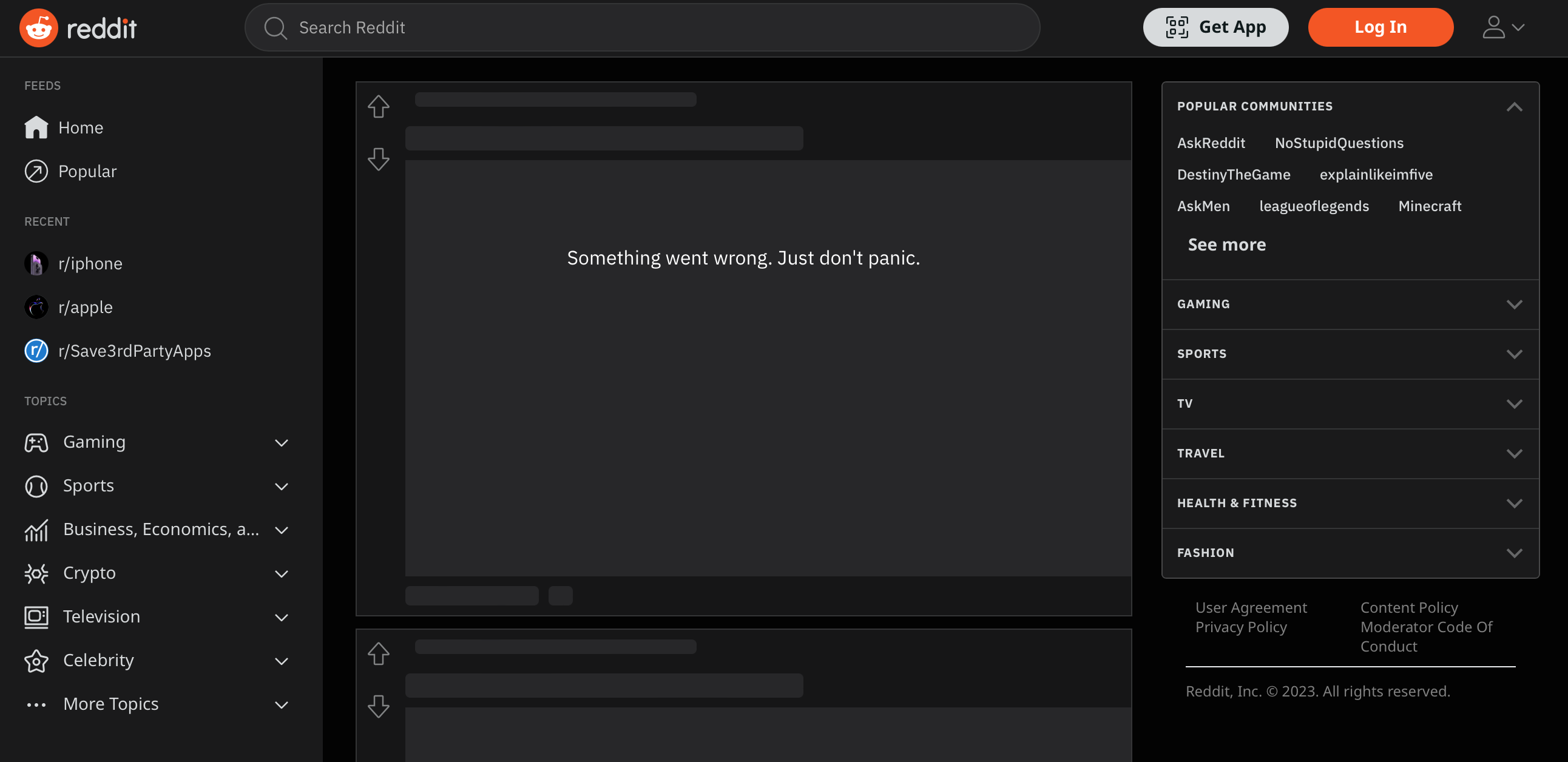Click the r/iphone subreddit icon

36,263
